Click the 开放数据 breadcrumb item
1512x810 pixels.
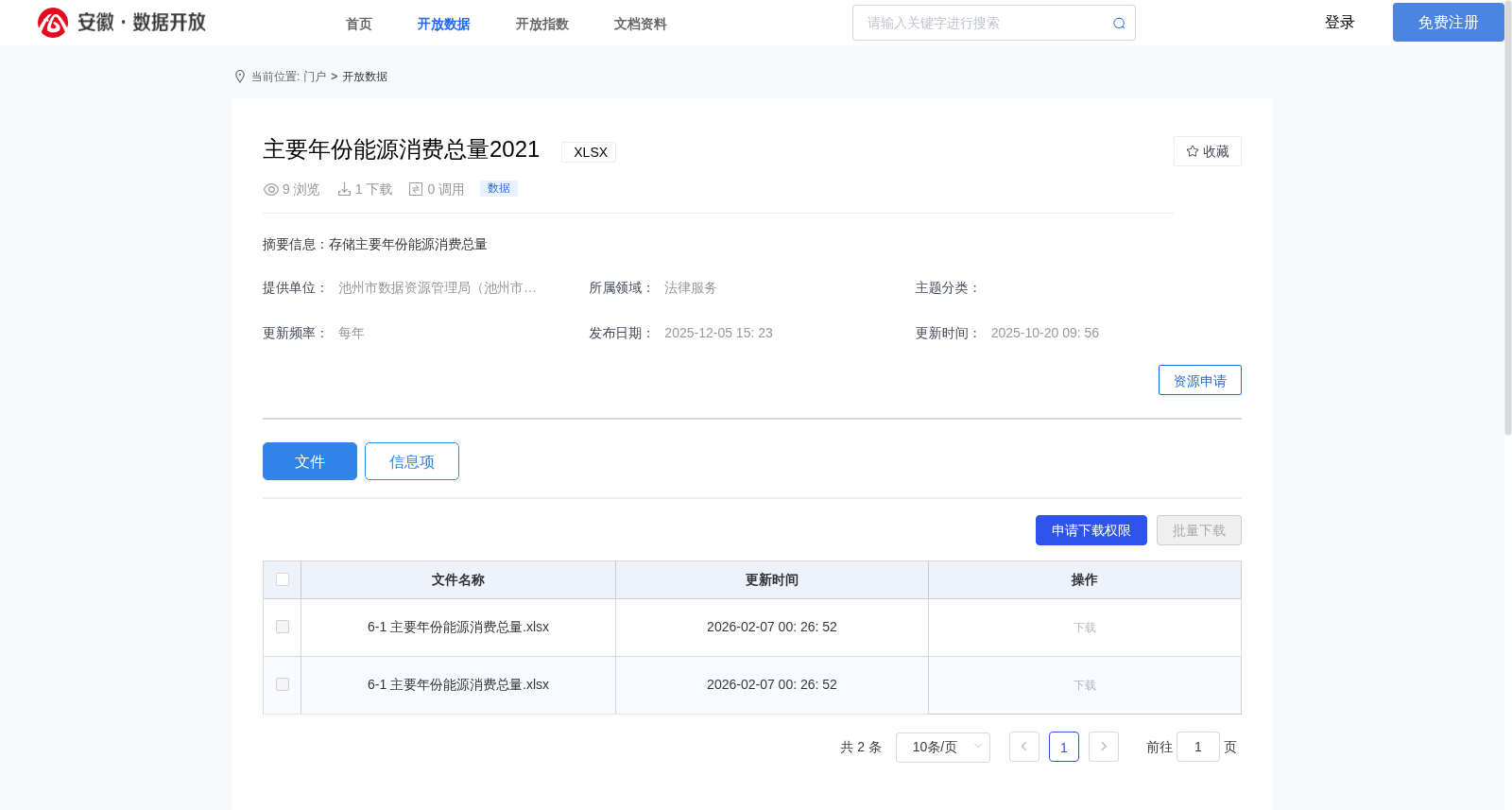[365, 77]
